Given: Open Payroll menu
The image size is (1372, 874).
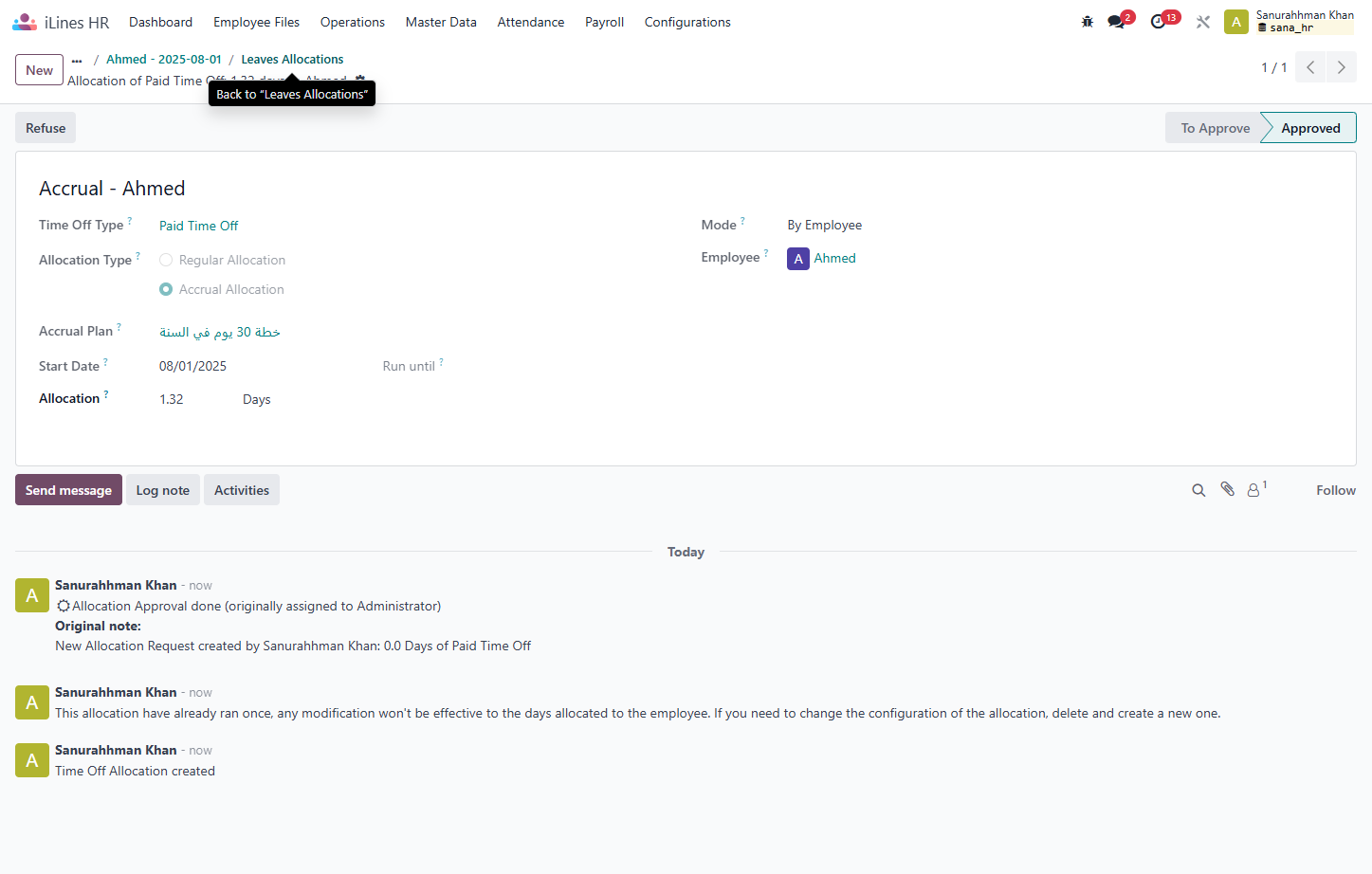Looking at the screenshot, I should click(x=604, y=22).
